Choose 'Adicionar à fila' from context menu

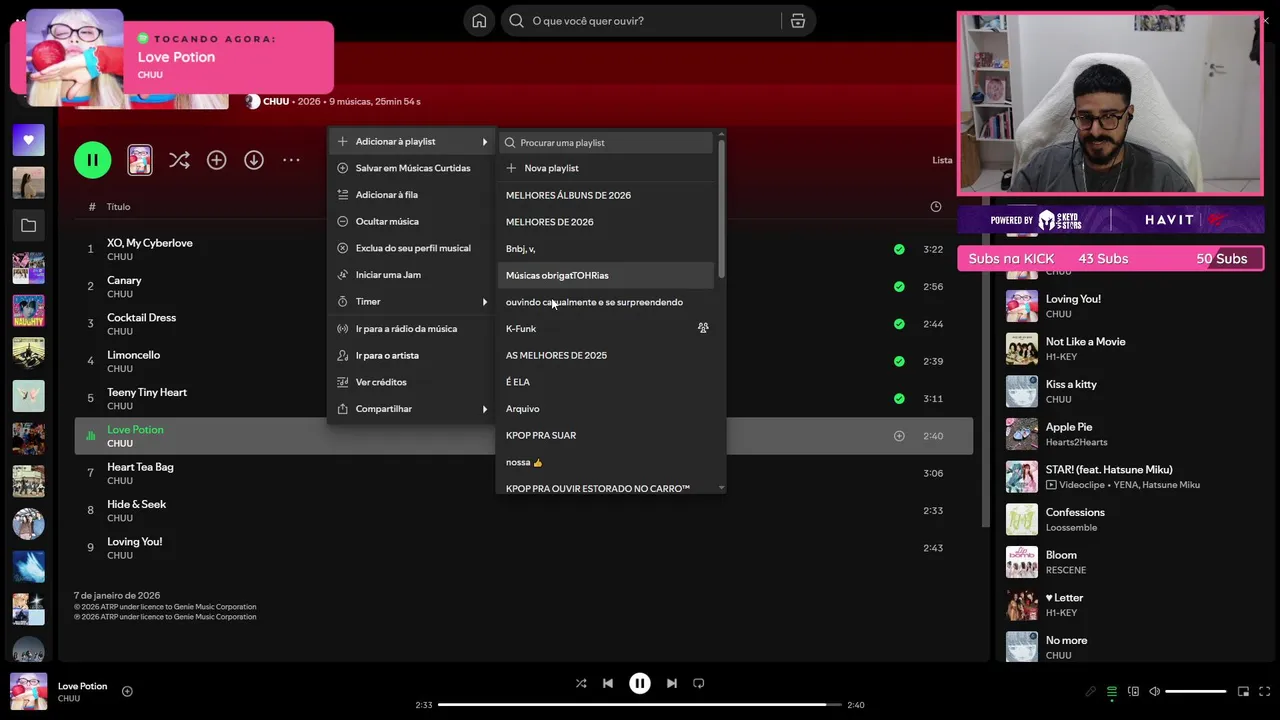click(412, 195)
